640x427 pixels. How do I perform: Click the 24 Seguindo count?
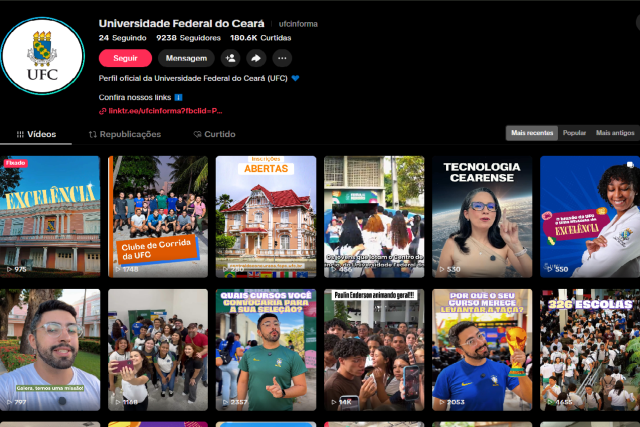tap(122, 38)
